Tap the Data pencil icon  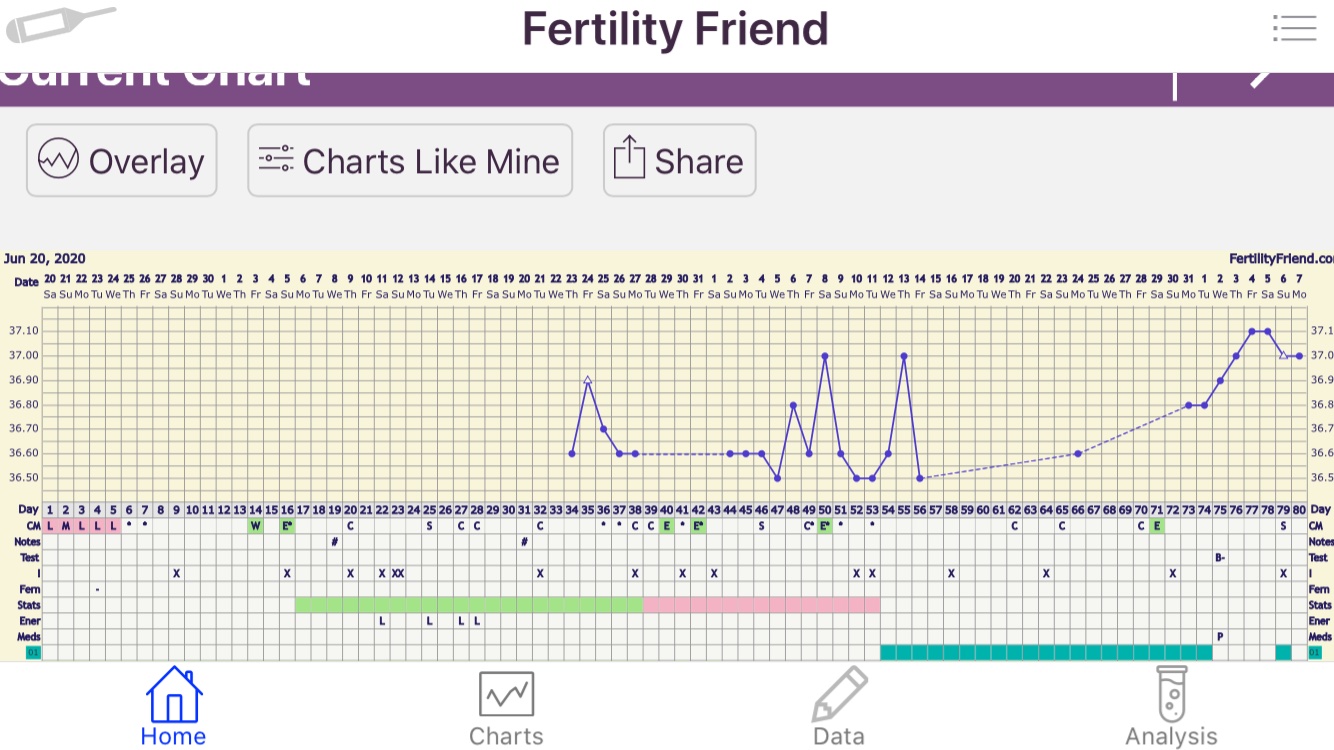[838, 694]
